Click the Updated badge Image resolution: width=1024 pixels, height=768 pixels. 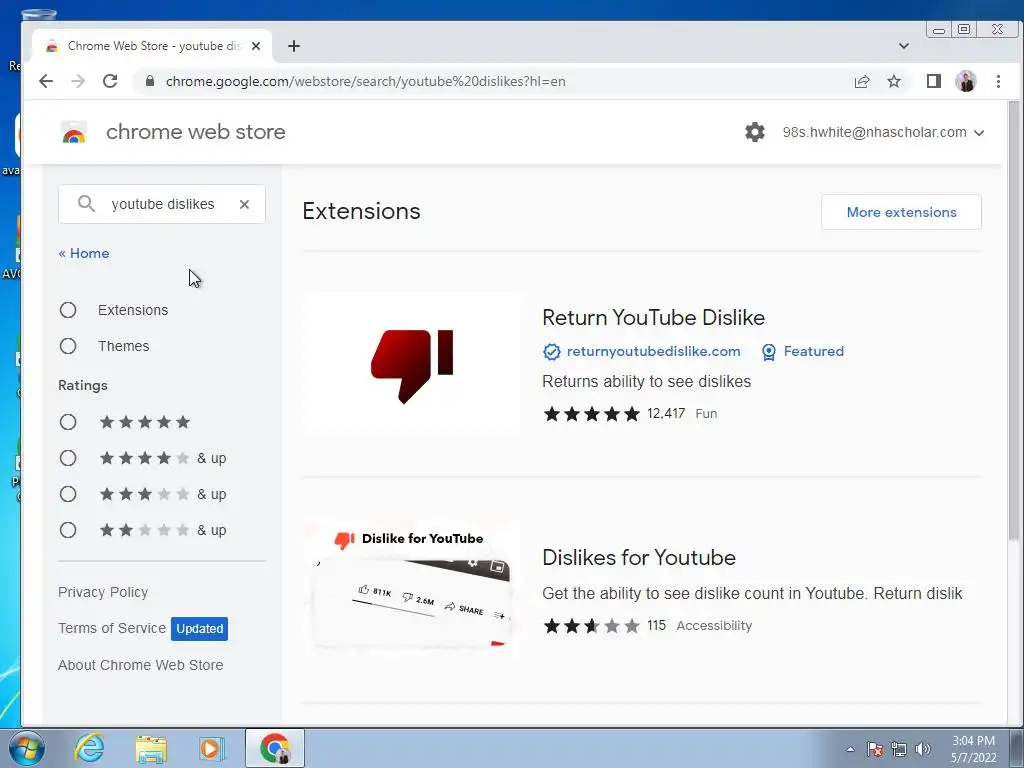click(x=199, y=629)
